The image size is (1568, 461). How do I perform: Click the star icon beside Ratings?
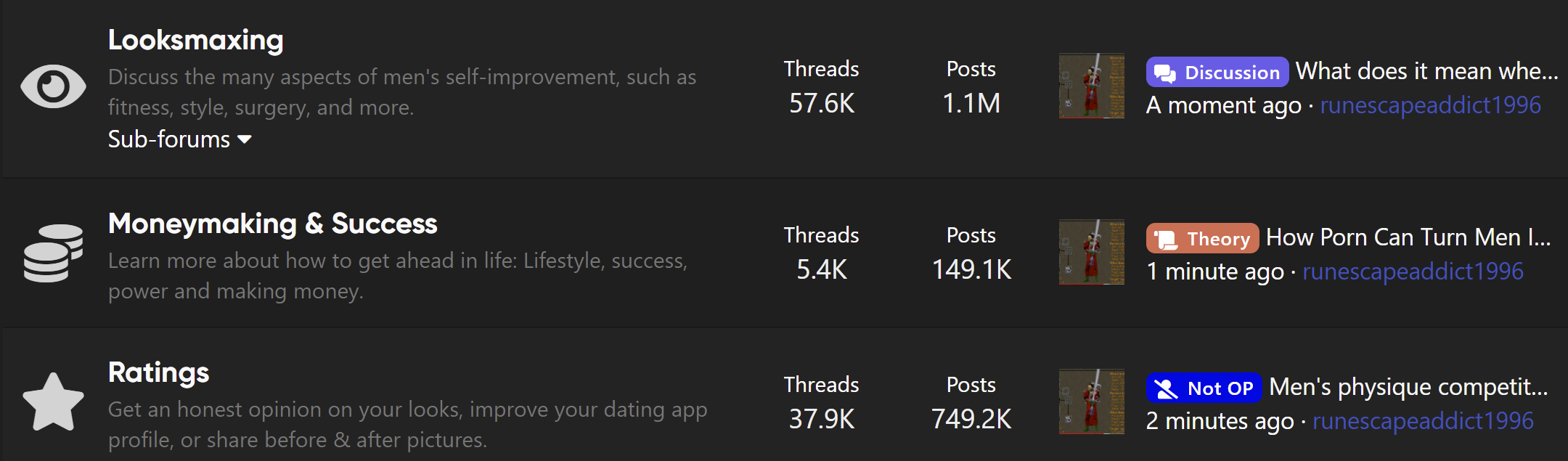tap(53, 402)
